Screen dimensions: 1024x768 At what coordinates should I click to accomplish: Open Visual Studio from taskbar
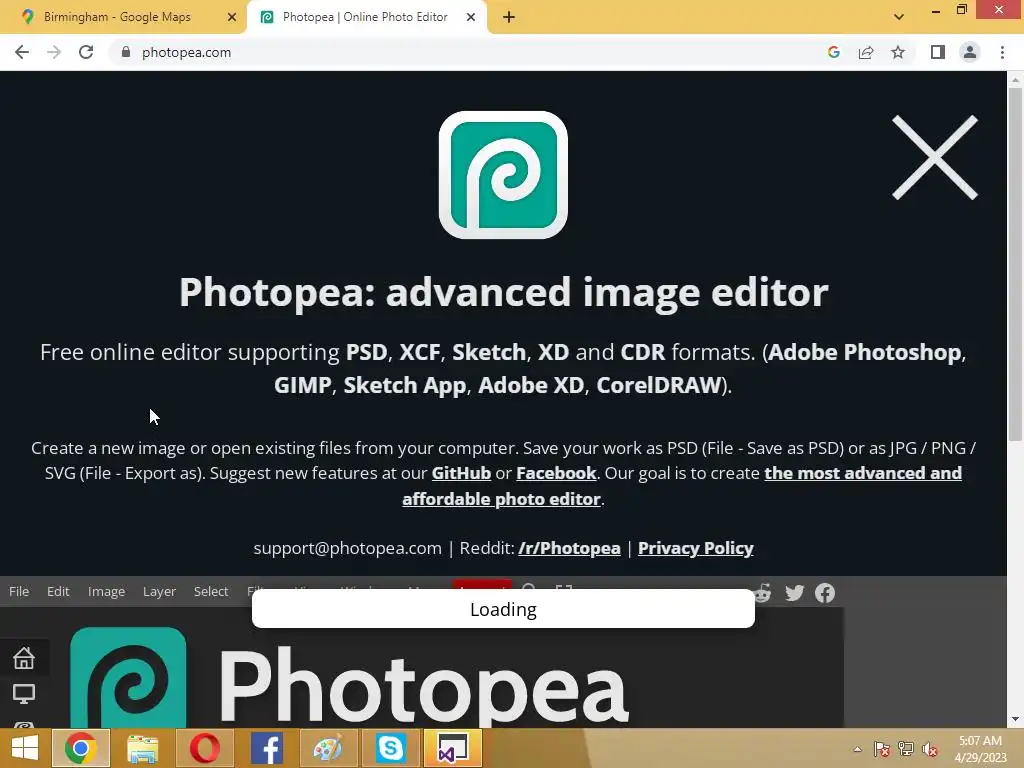tap(452, 748)
